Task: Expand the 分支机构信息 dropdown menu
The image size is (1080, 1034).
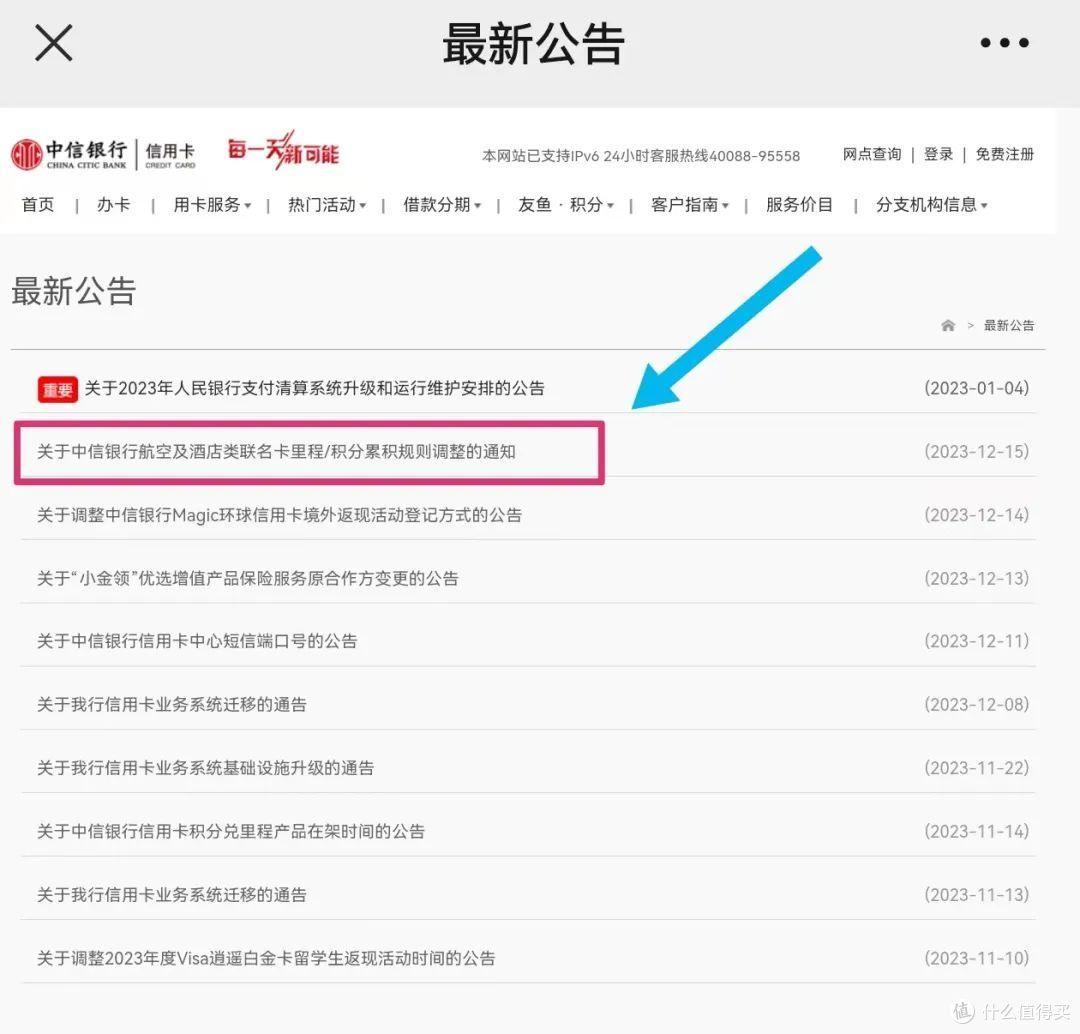Action: [932, 205]
